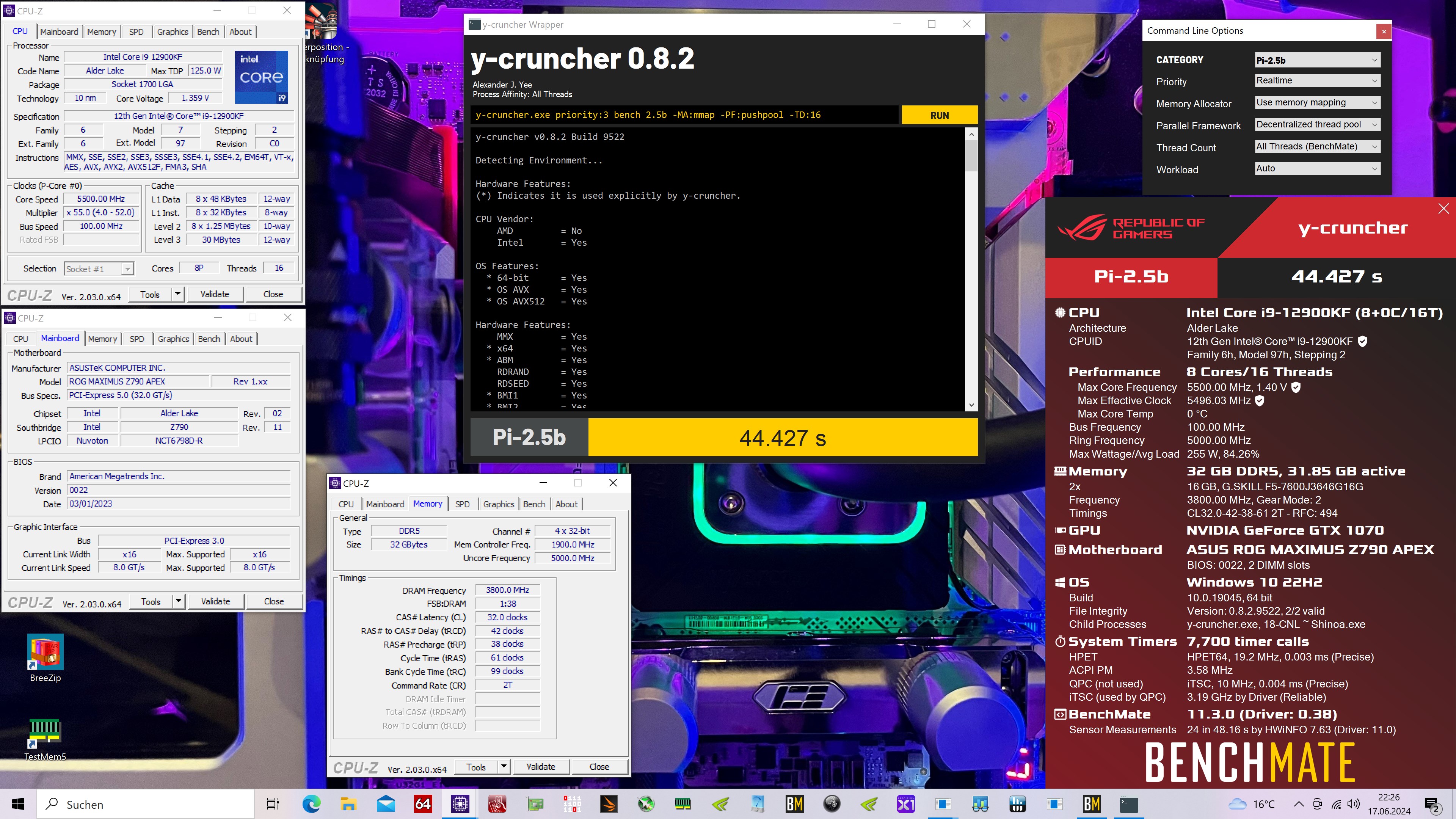Open the Memory Allocator dropdown
This screenshot has height=819, width=1456.
tap(1318, 102)
